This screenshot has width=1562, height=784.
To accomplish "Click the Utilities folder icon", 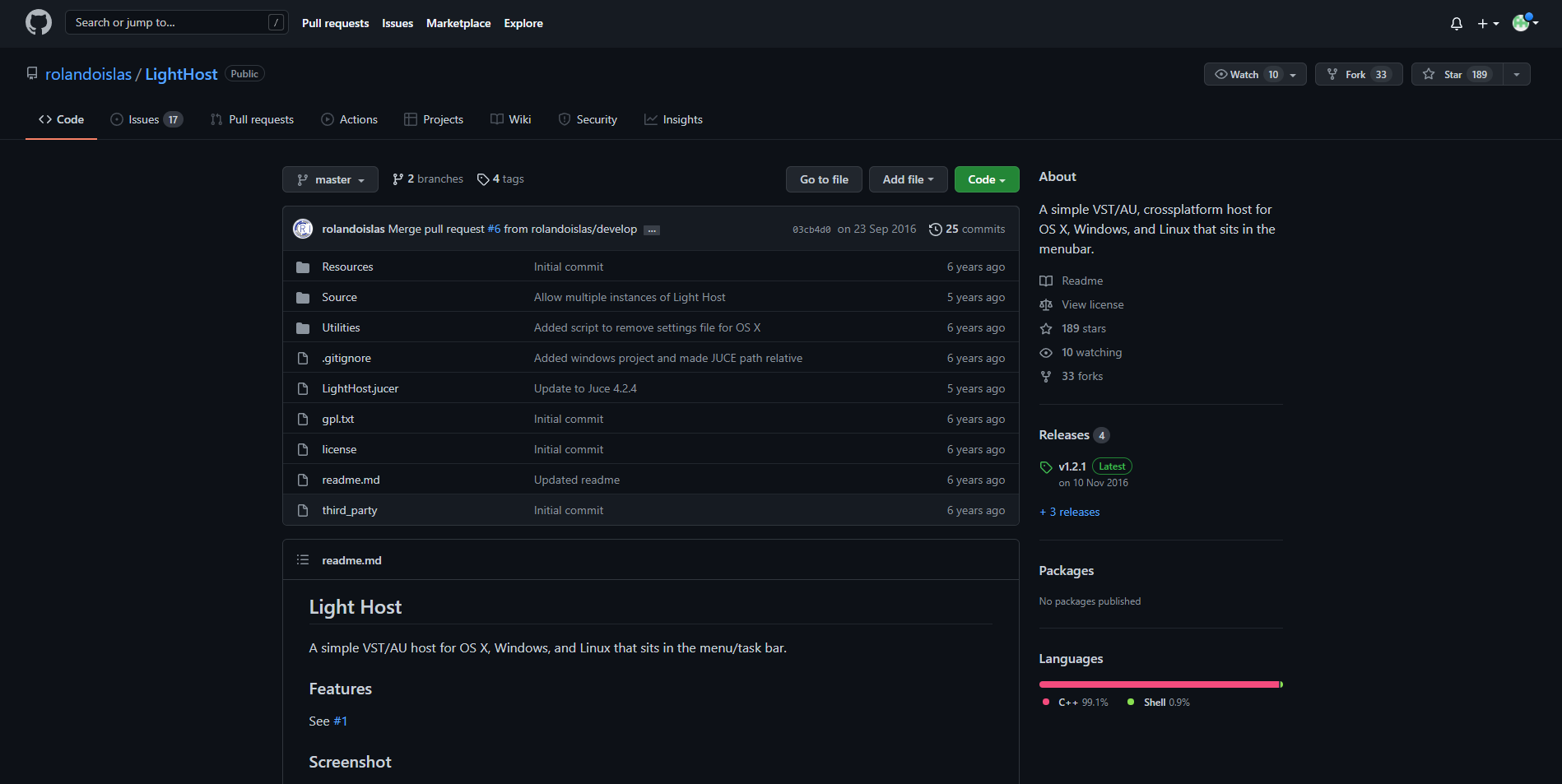I will pyautogui.click(x=303, y=327).
